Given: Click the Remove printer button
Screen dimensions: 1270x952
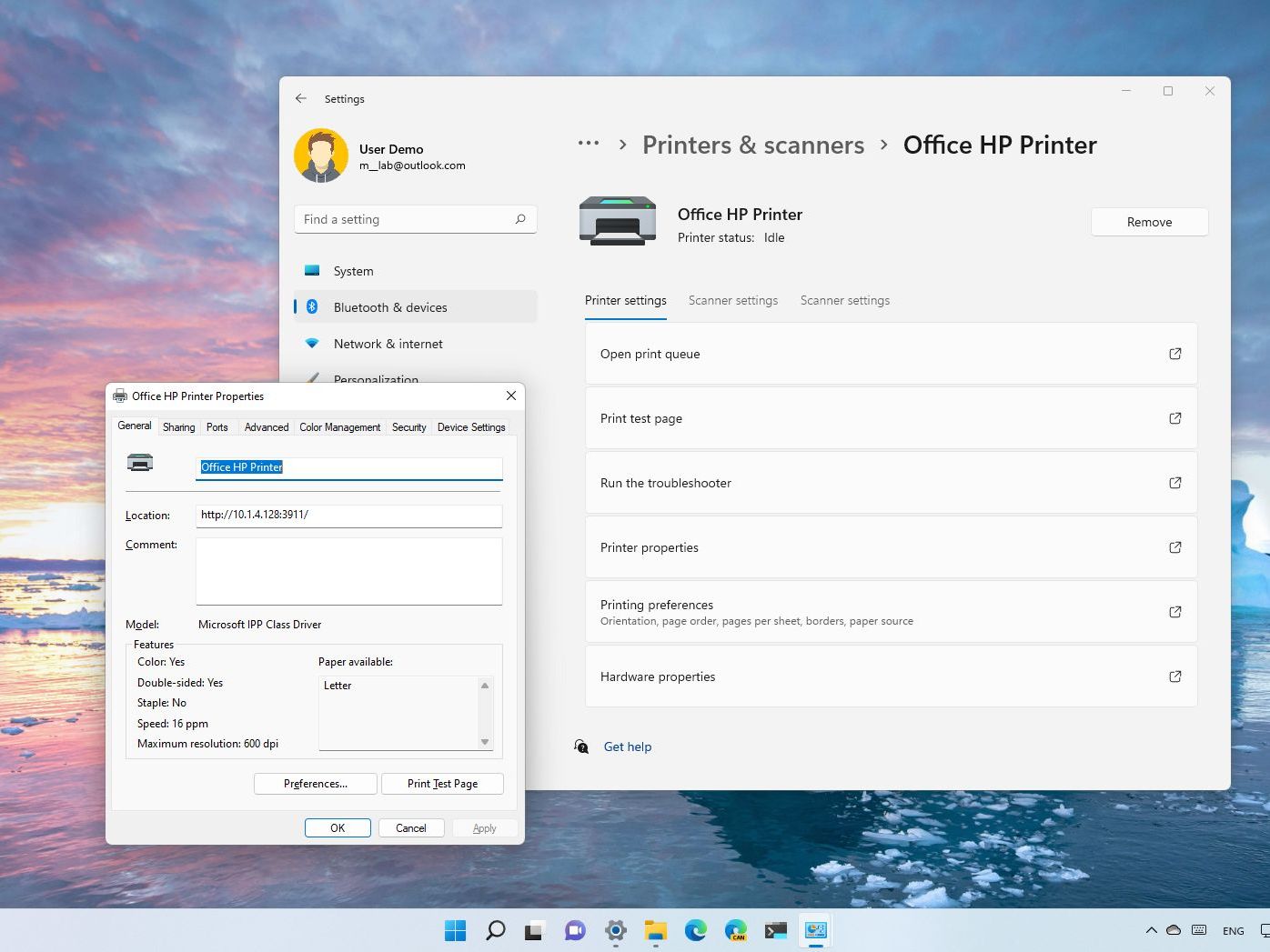Looking at the screenshot, I should click(1149, 222).
